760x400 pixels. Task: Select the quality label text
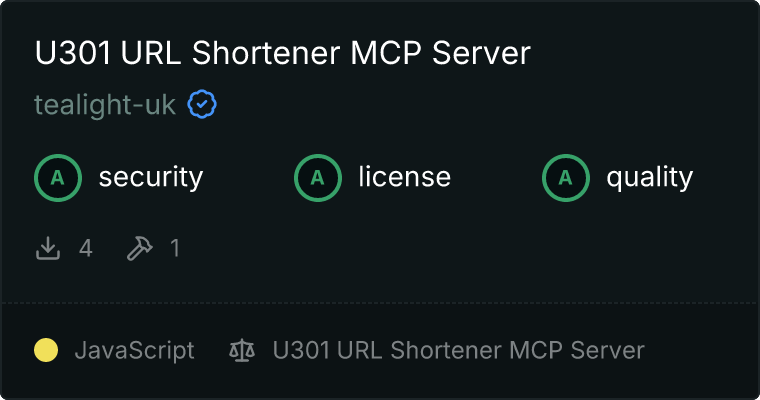(x=649, y=177)
